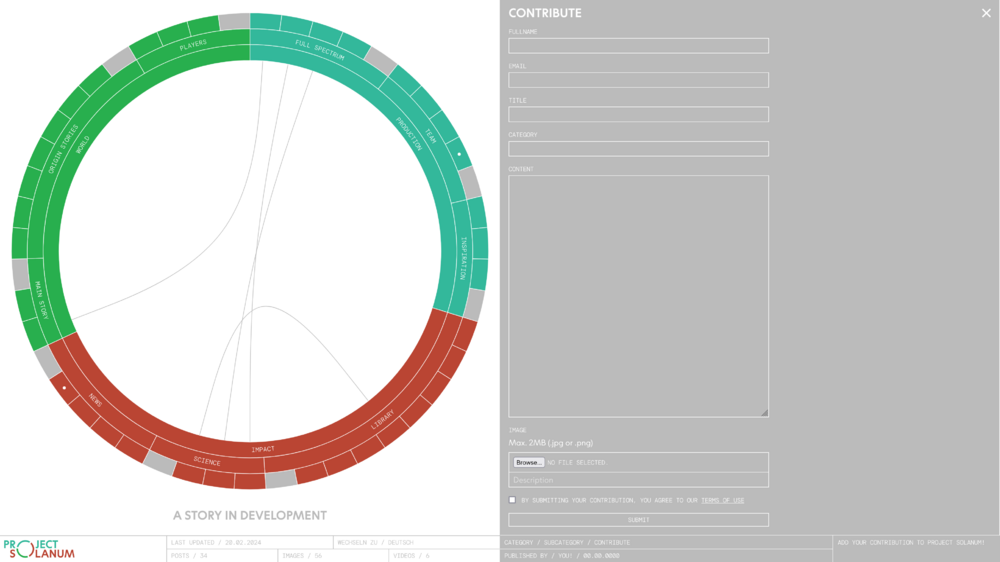The width and height of the screenshot is (1000, 562).
Task: Click the white dot on the teal ring
Action: tap(459, 154)
